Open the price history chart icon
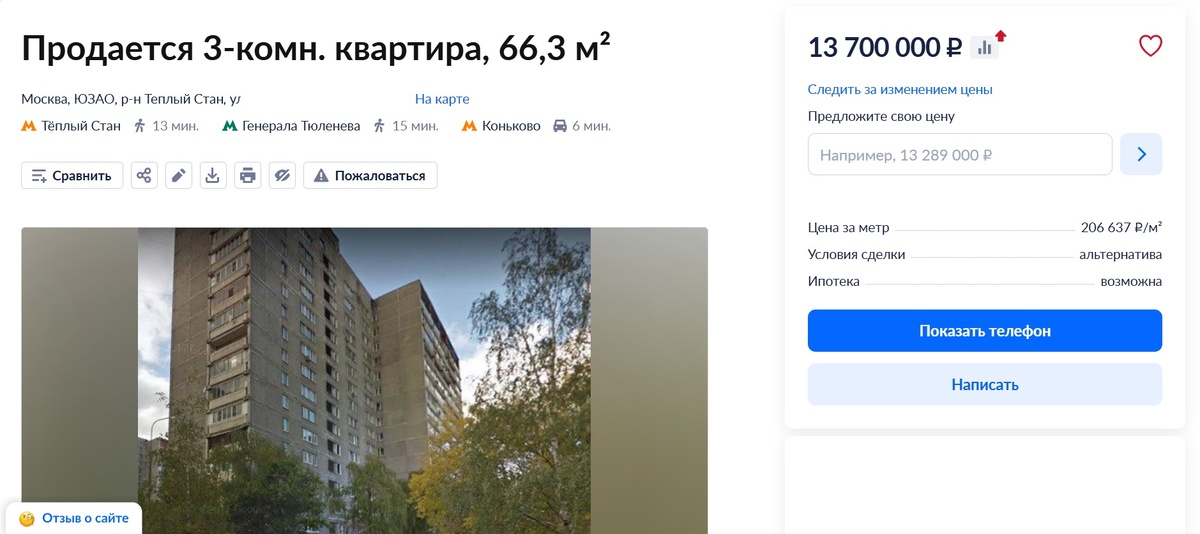Image resolution: width=1200 pixels, height=534 pixels. coord(985,47)
